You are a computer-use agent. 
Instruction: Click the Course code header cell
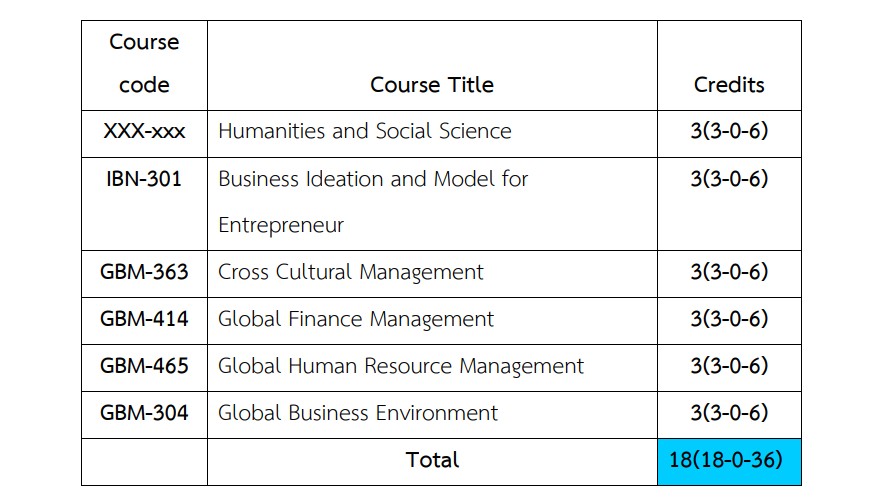coord(144,64)
